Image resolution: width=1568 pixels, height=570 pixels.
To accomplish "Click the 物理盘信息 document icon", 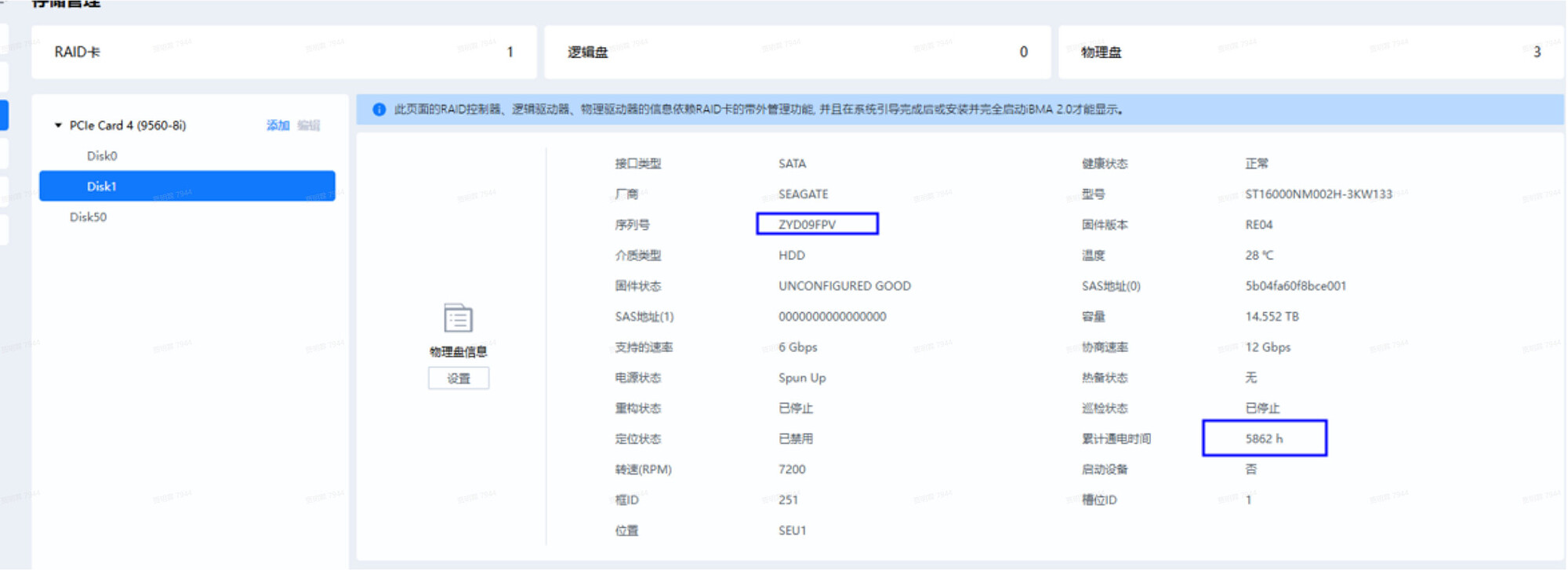I will [x=458, y=318].
